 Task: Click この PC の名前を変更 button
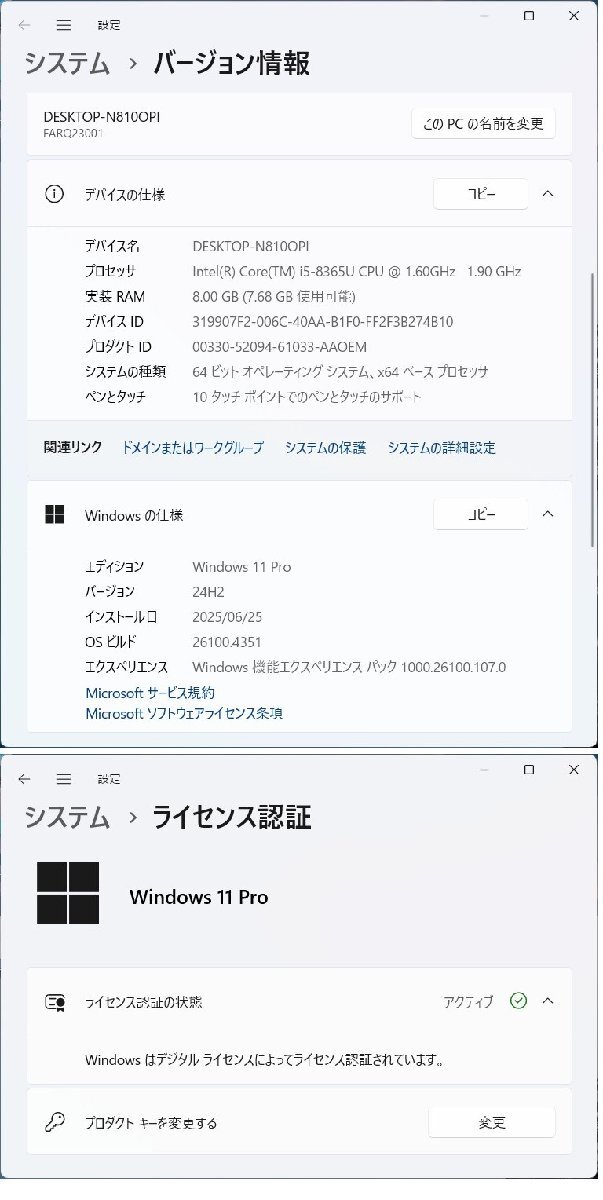point(483,123)
